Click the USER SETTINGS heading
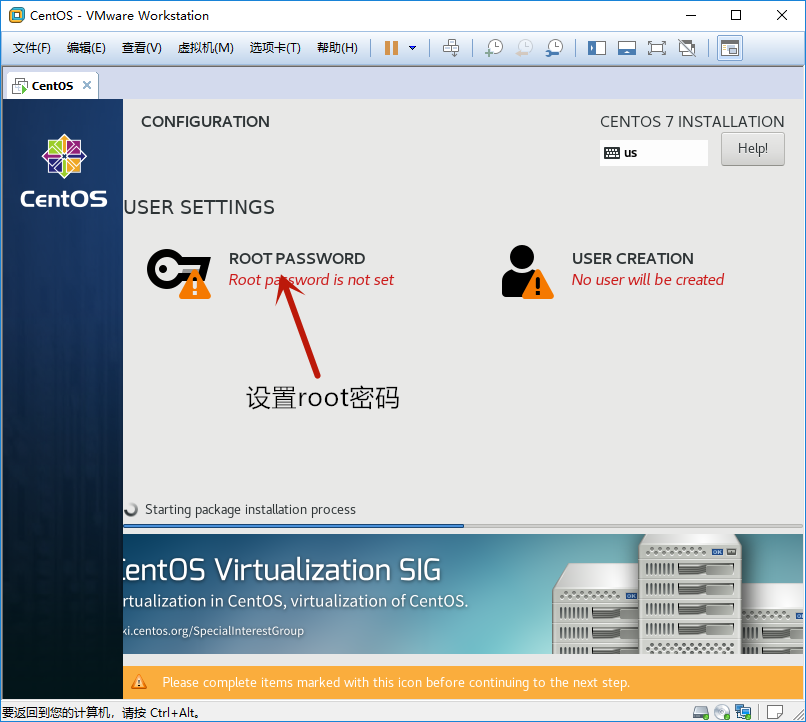Image resolution: width=806 pixels, height=722 pixels. [199, 208]
